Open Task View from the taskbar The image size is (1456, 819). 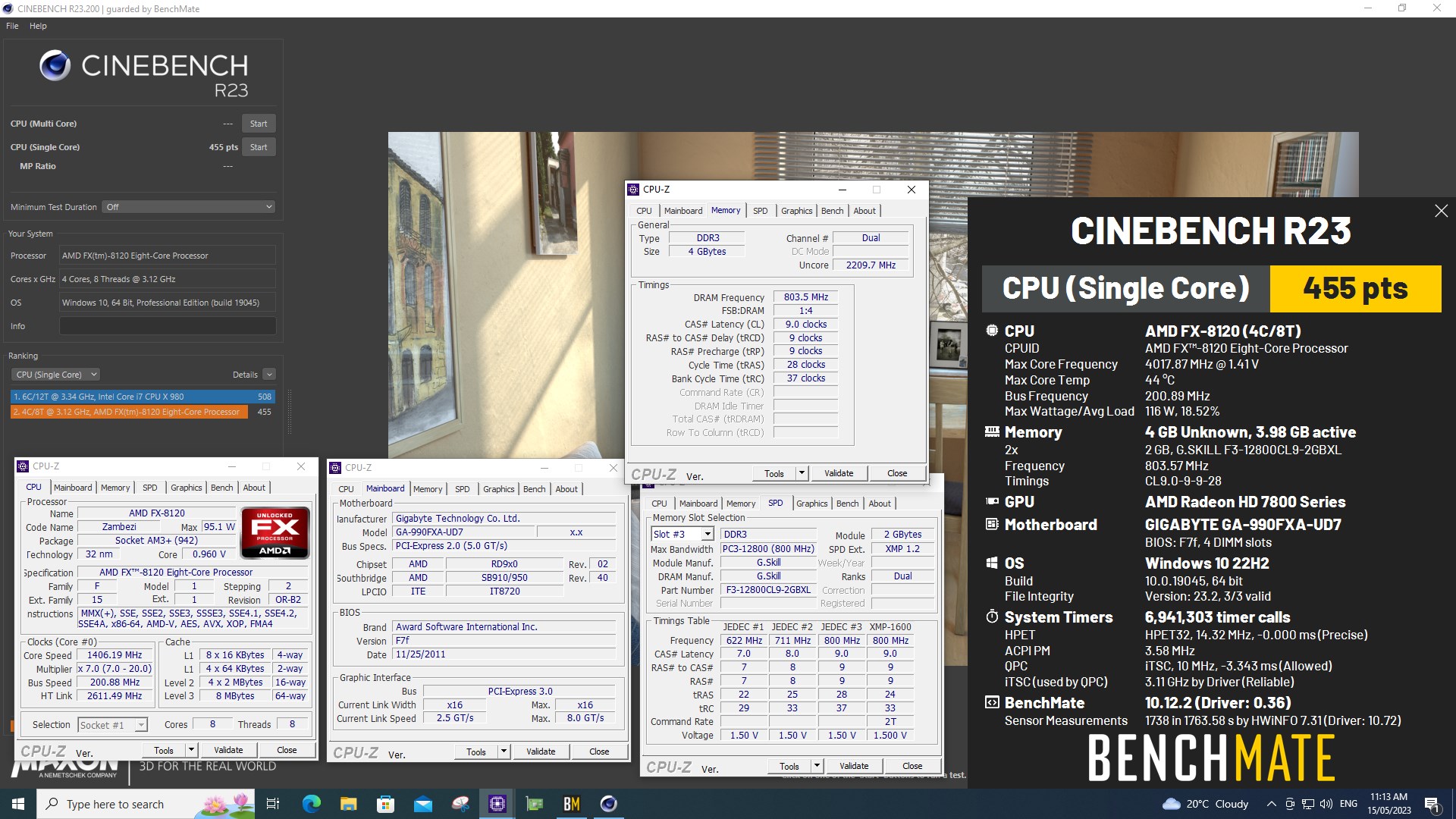click(273, 804)
